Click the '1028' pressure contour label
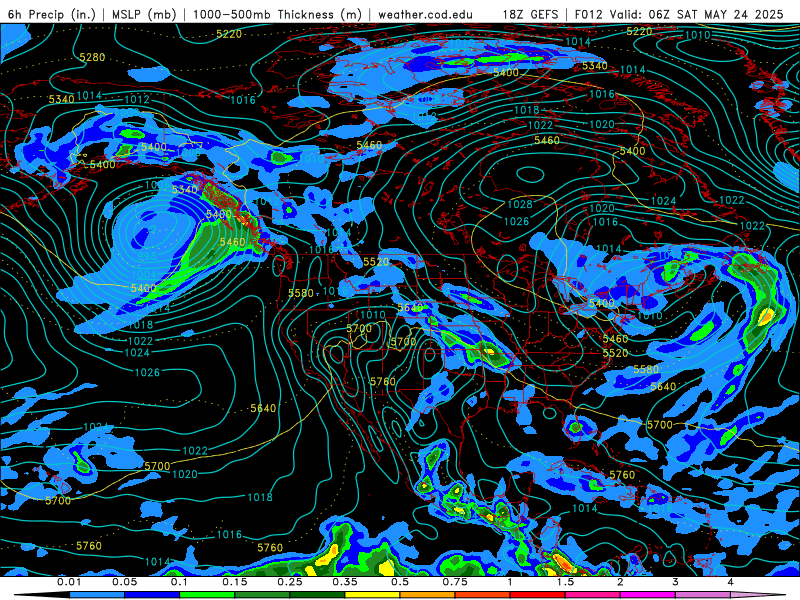800x600 pixels. pyautogui.click(x=520, y=205)
